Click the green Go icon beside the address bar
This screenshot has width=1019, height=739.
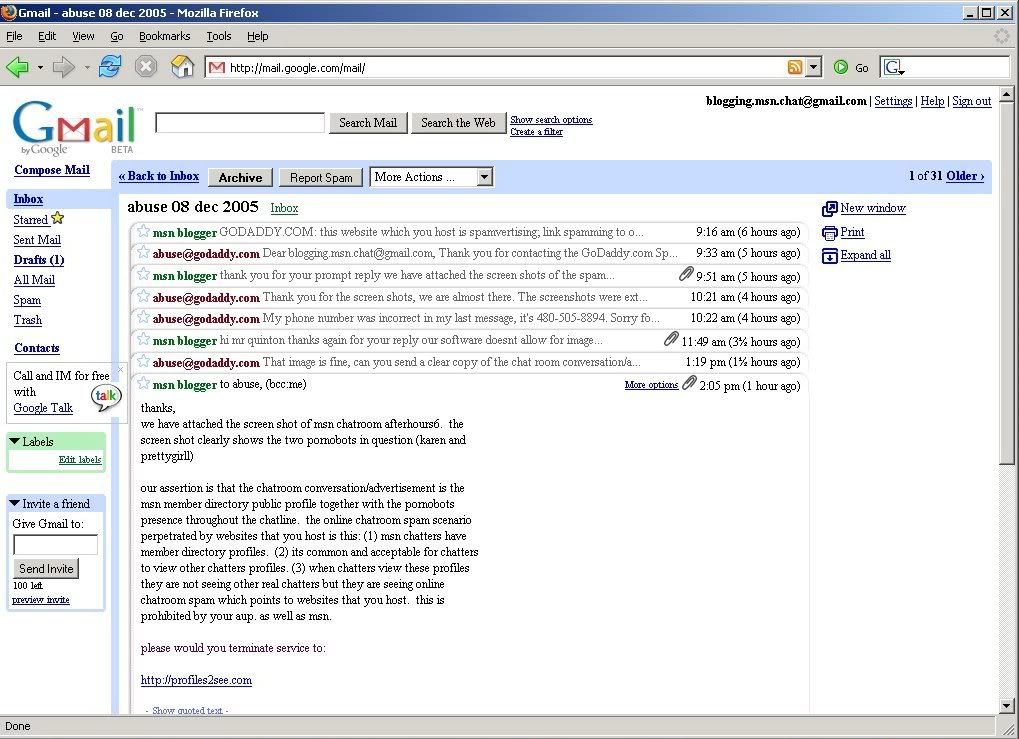pos(841,67)
